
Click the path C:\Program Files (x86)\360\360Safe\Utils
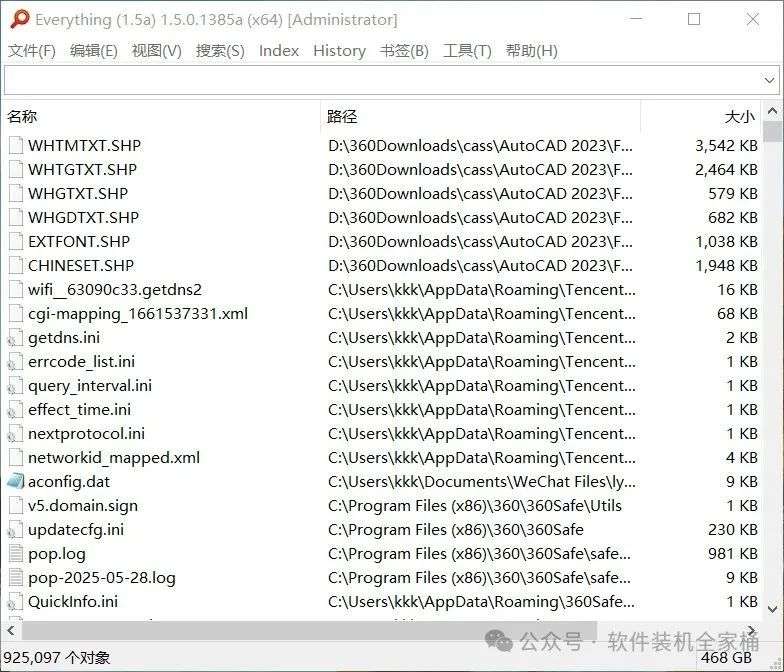(475, 506)
